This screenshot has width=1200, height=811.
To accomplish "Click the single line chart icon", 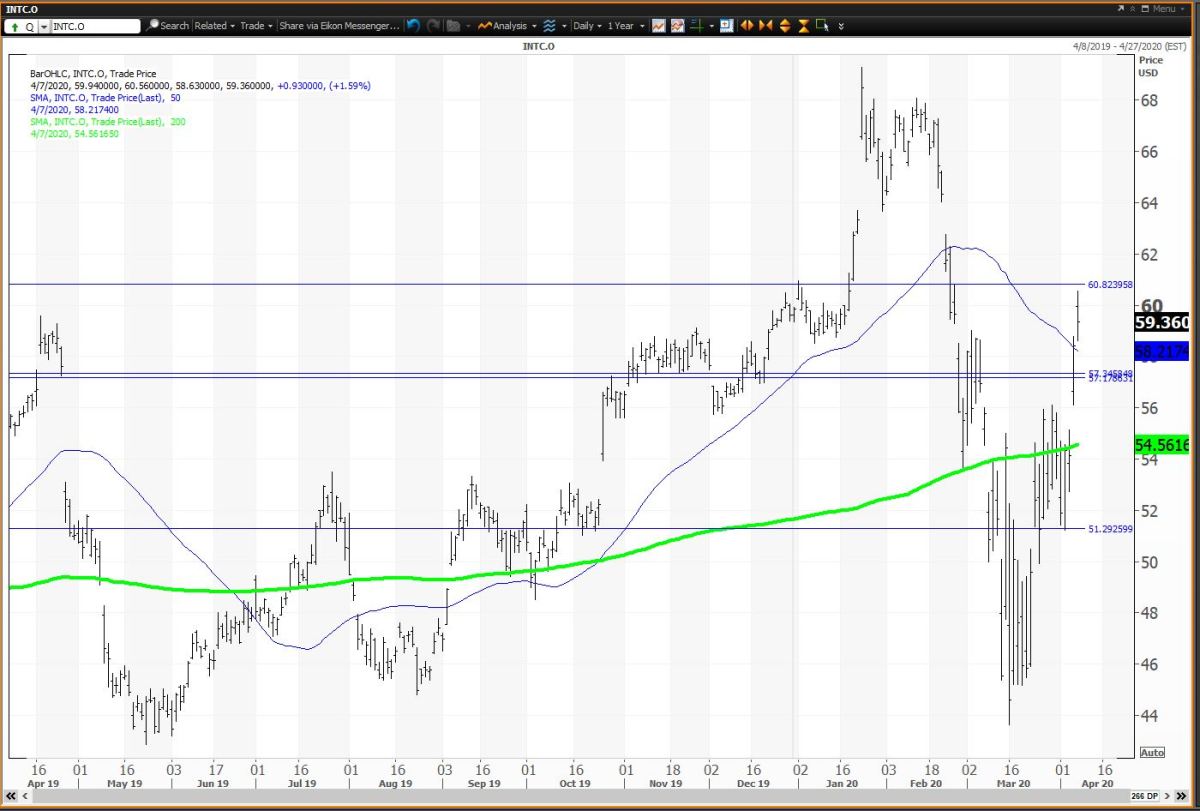I will tap(659, 25).
